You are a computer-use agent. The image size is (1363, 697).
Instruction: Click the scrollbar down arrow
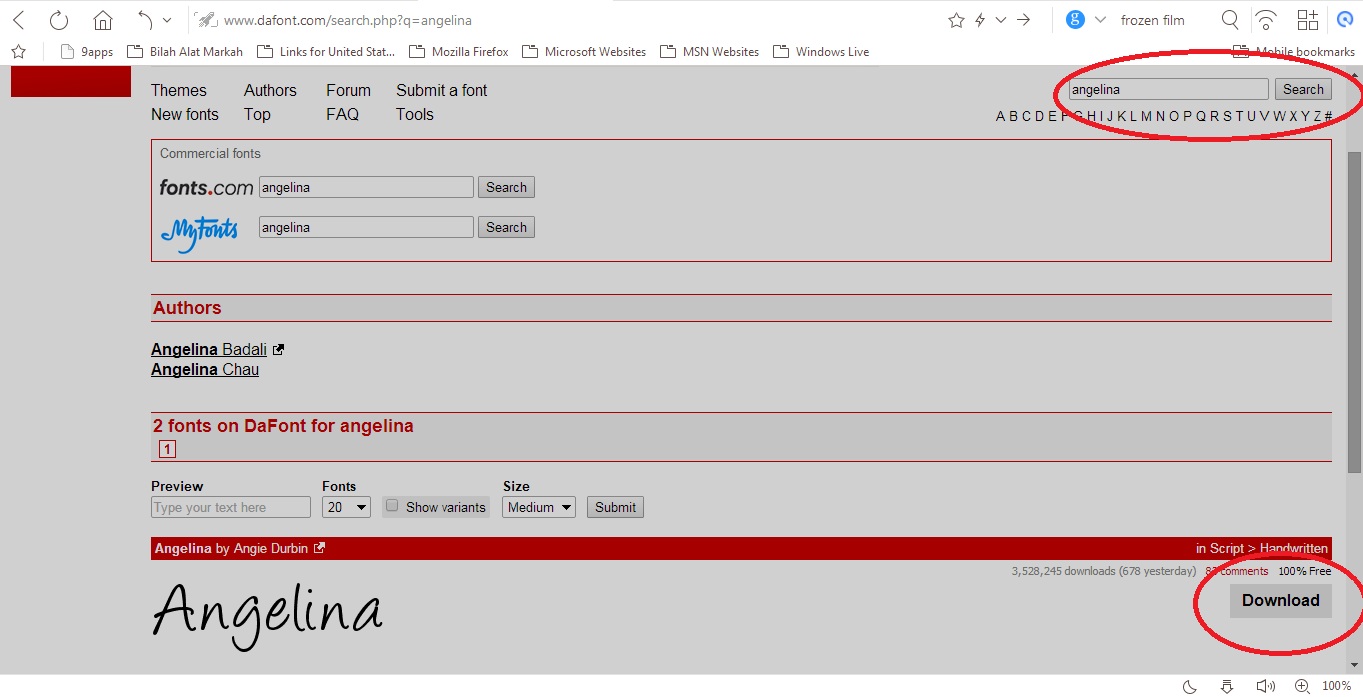[x=1355, y=667]
